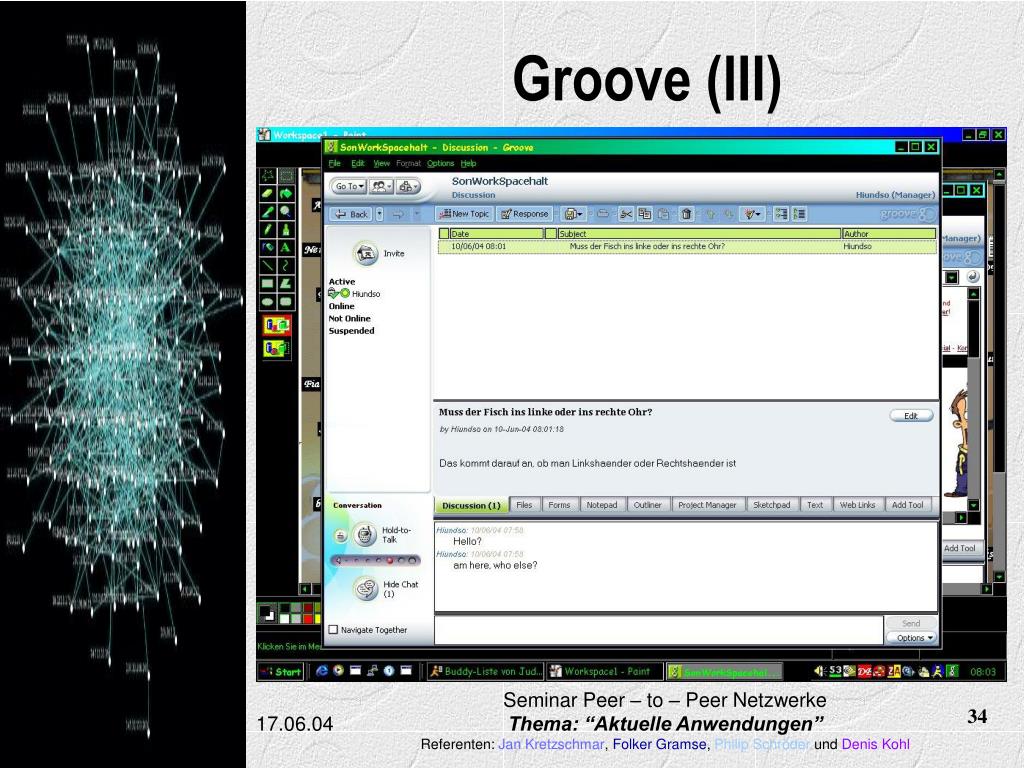Toggle the Date column checkbox header
This screenshot has height=768, width=1024.
pyautogui.click(x=444, y=234)
